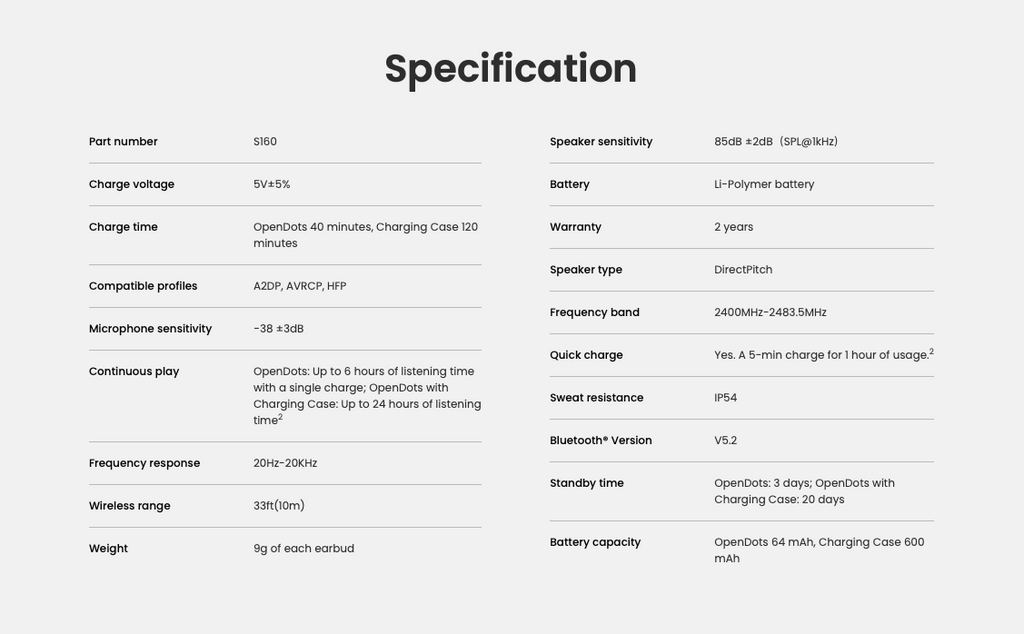Image resolution: width=1024 pixels, height=634 pixels.
Task: Click the Specification heading
Action: point(510,69)
